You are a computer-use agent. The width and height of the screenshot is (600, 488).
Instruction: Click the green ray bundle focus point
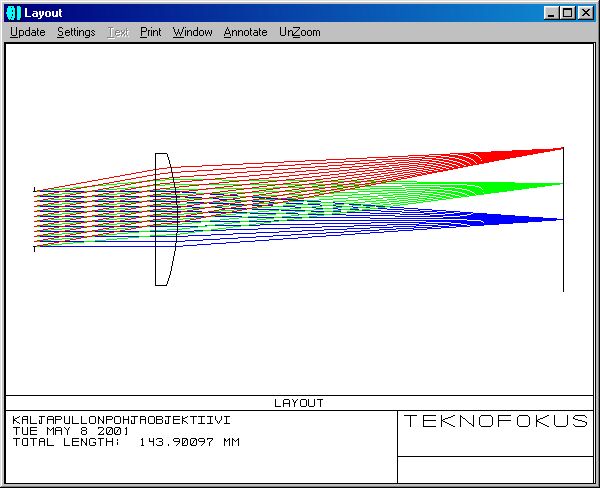click(x=561, y=184)
